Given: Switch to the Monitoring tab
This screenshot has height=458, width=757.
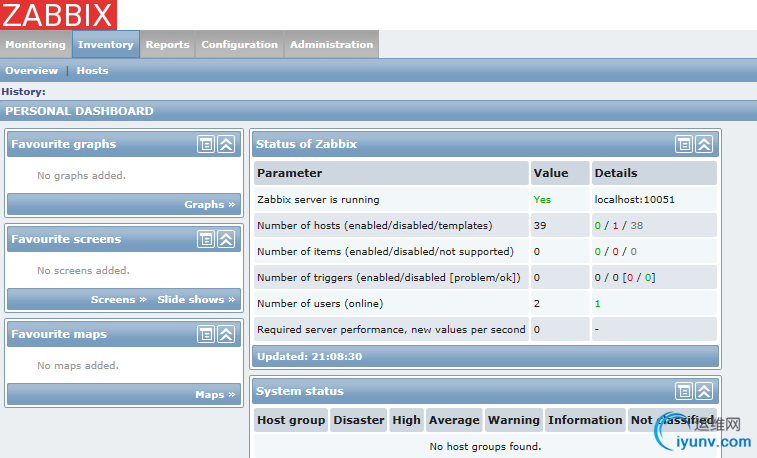Looking at the screenshot, I should point(36,44).
